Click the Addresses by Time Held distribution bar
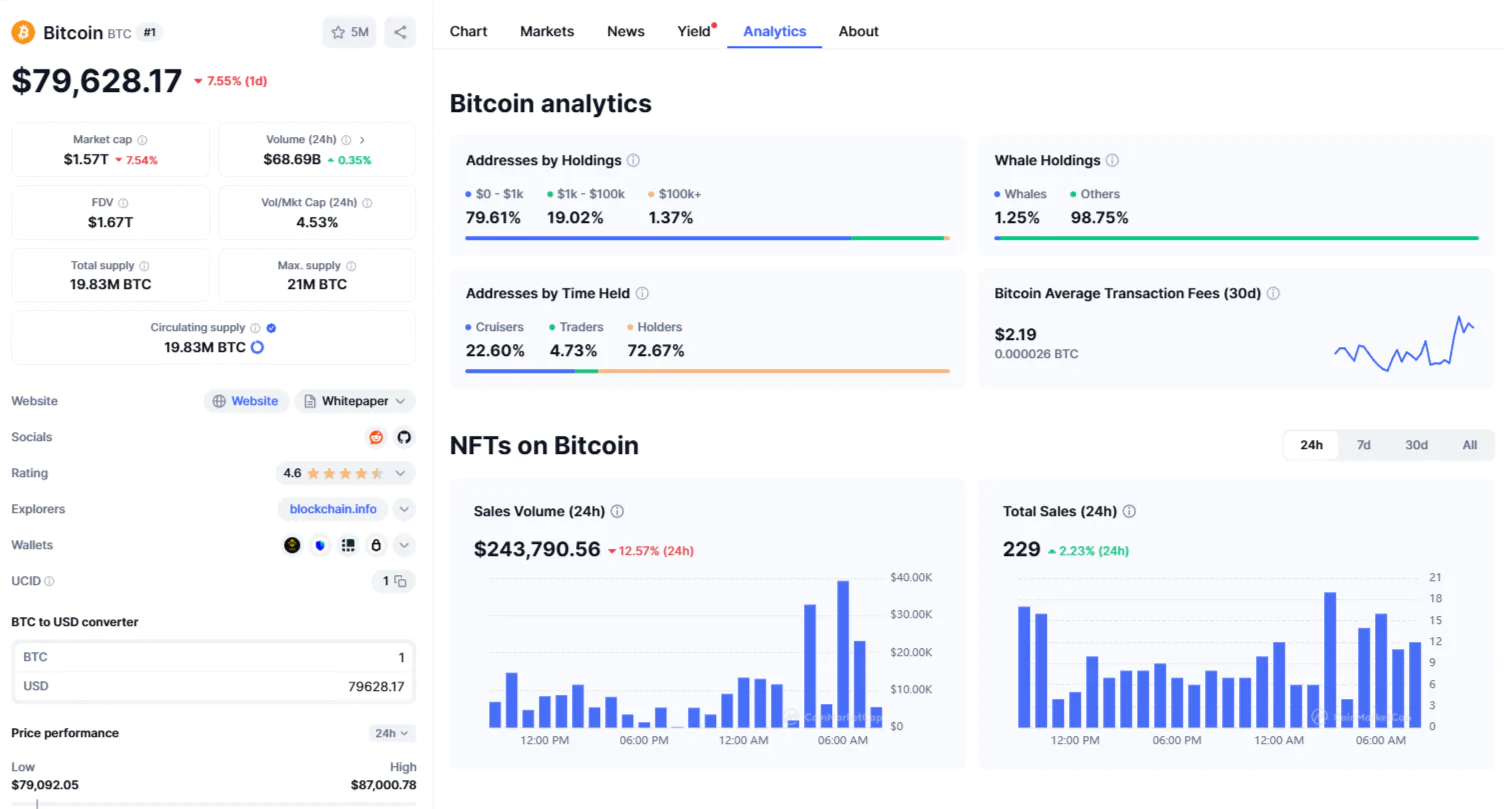The image size is (1504, 809). point(708,371)
